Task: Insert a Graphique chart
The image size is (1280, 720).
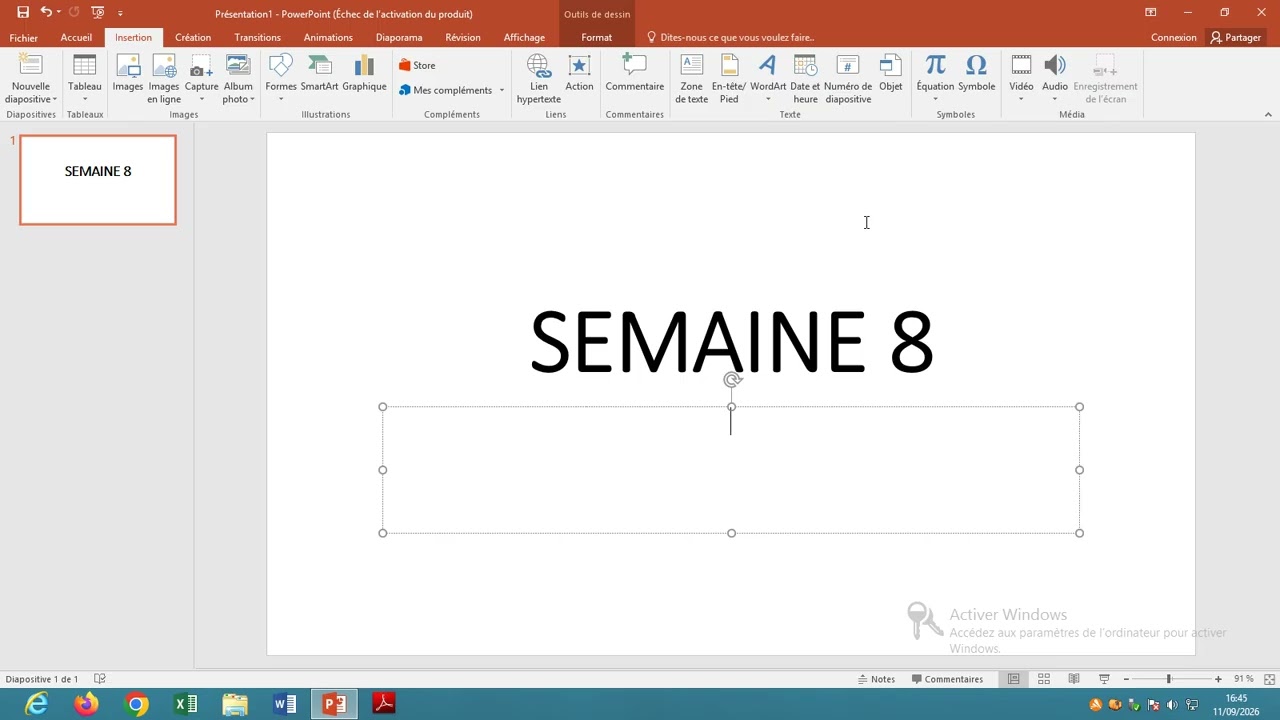Action: [364, 73]
